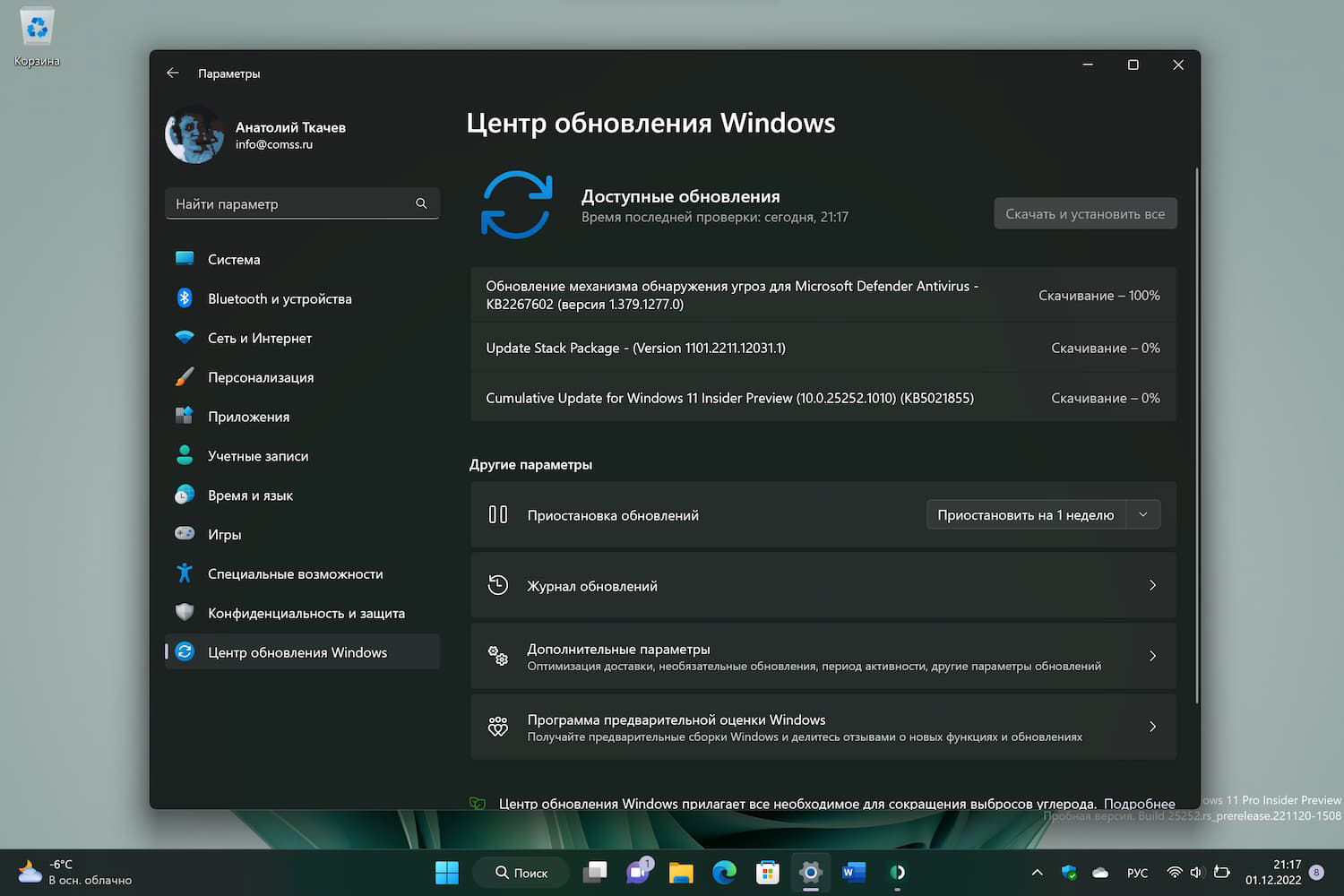Click the Другие параметры heading
1344x896 pixels.
pyautogui.click(x=530, y=464)
